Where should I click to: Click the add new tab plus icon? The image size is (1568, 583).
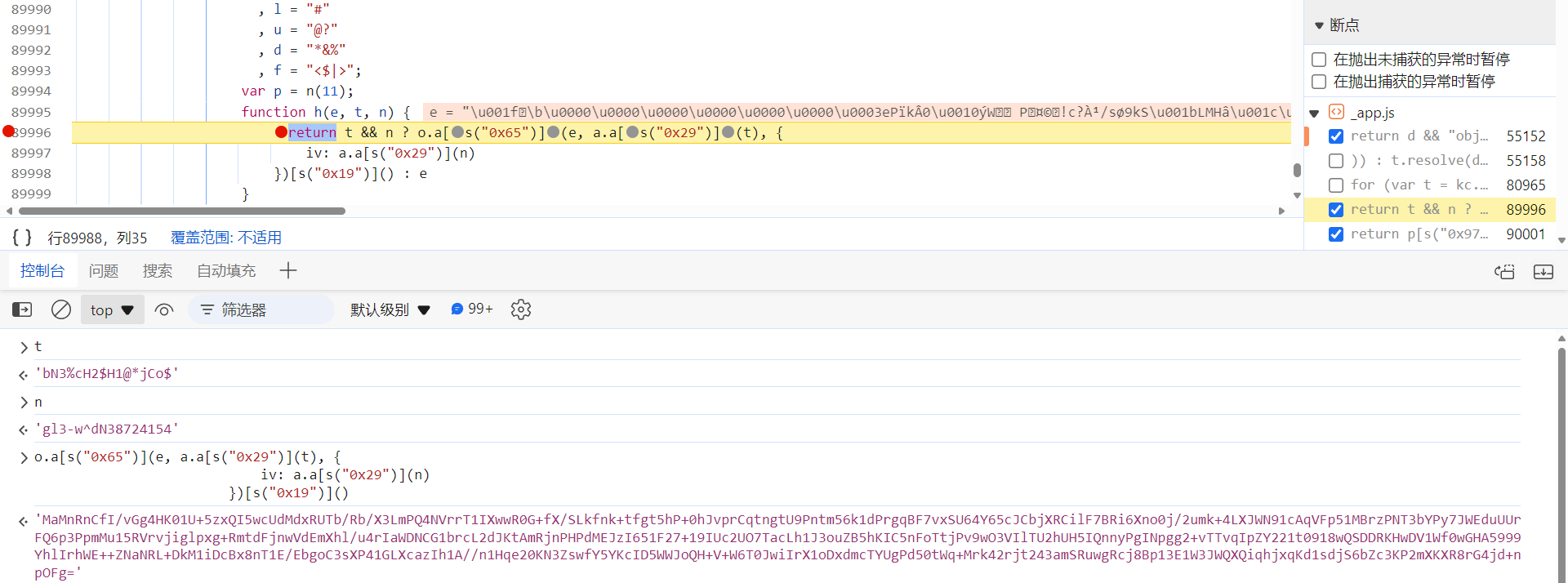pyautogui.click(x=288, y=270)
